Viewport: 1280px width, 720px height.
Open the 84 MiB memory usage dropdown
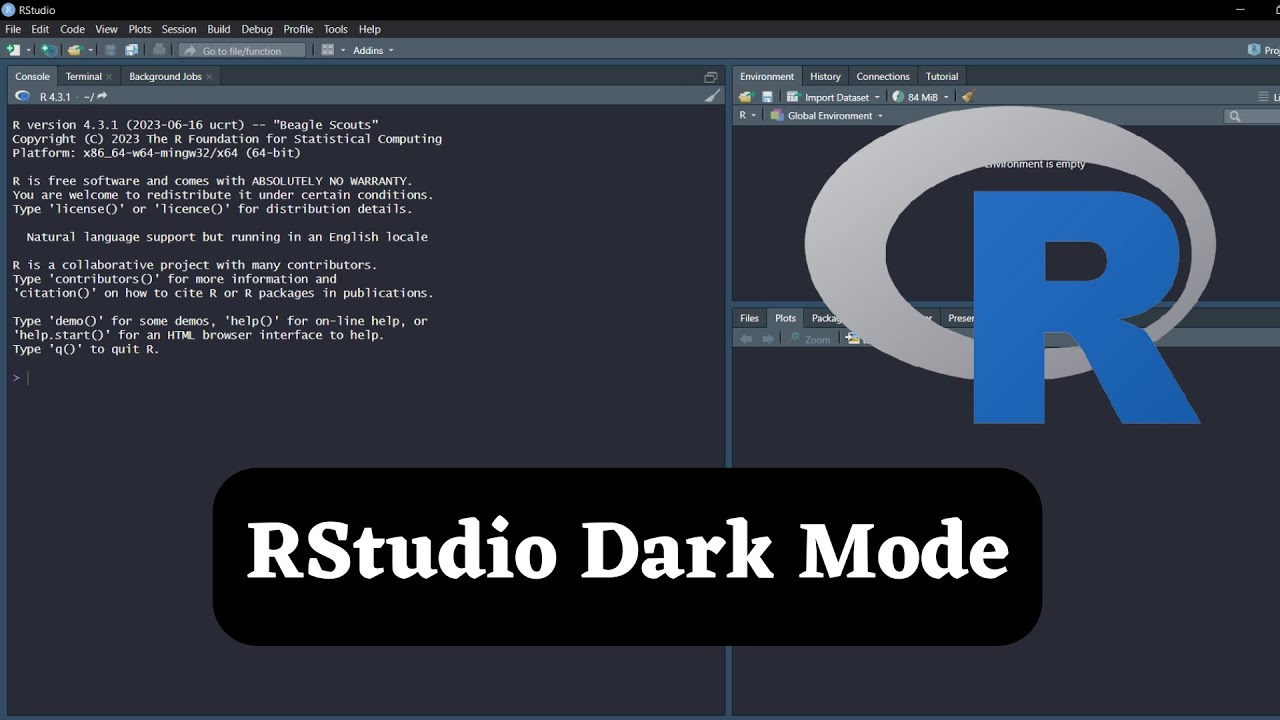[x=921, y=97]
